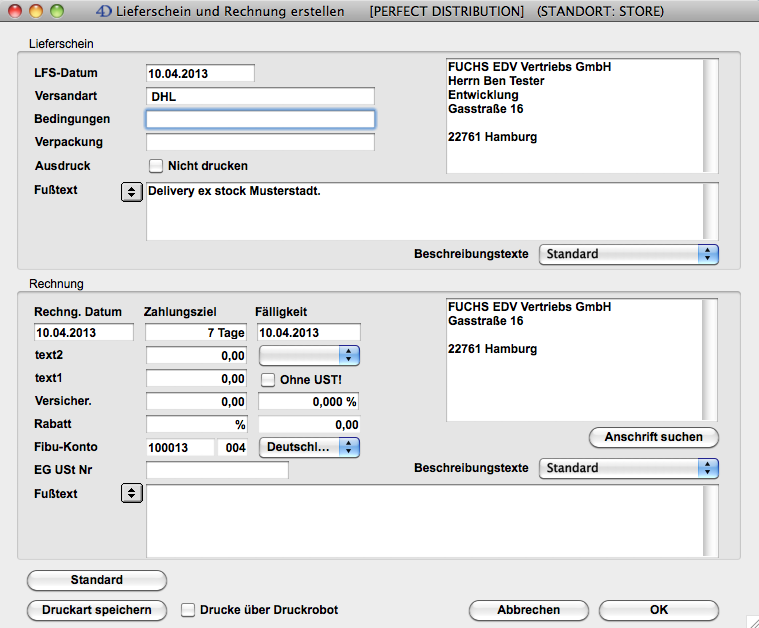
Task: Click the Rechnung Fußtext stepper icon
Action: coord(131,493)
